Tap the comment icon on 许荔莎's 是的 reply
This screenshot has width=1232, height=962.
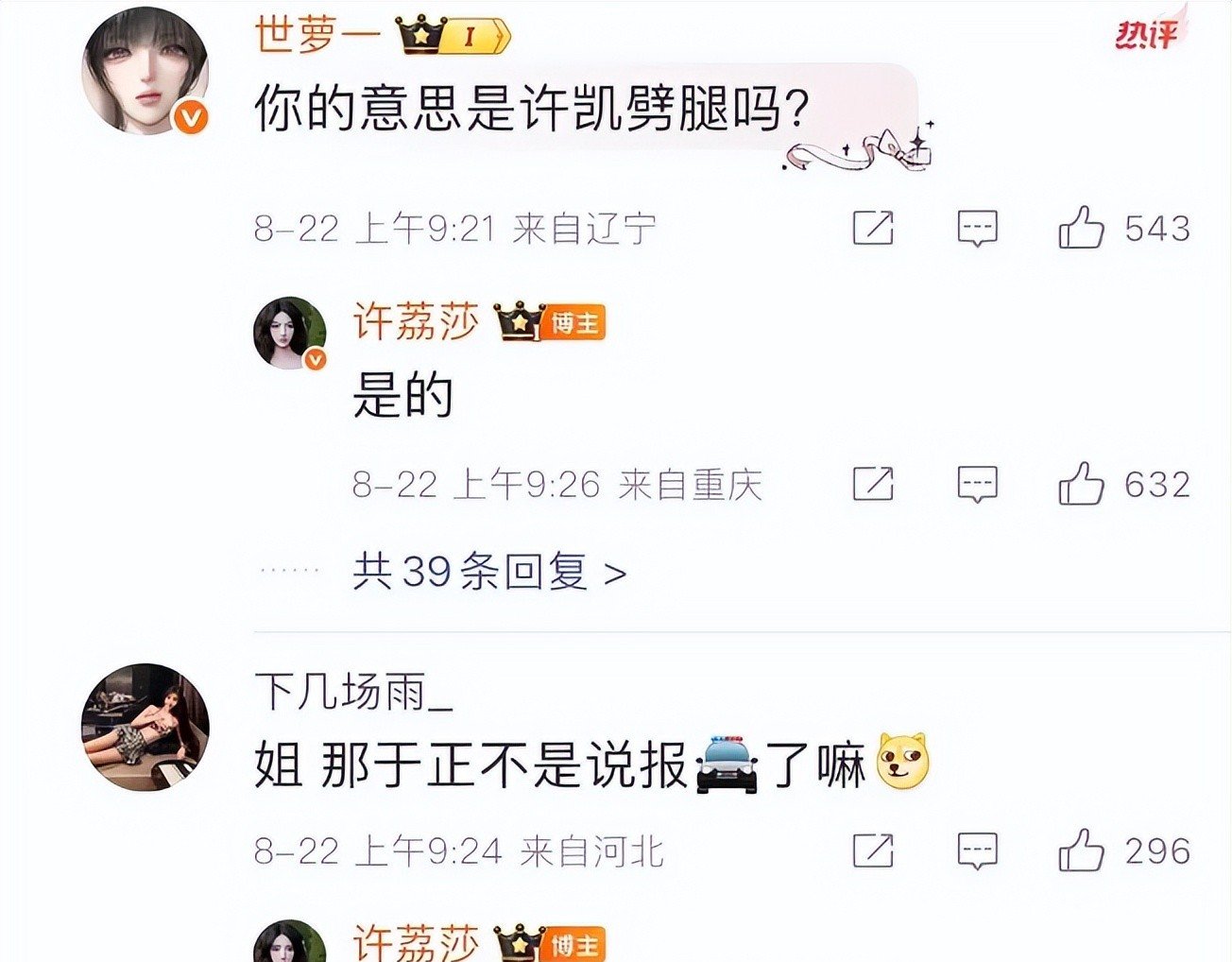[977, 485]
